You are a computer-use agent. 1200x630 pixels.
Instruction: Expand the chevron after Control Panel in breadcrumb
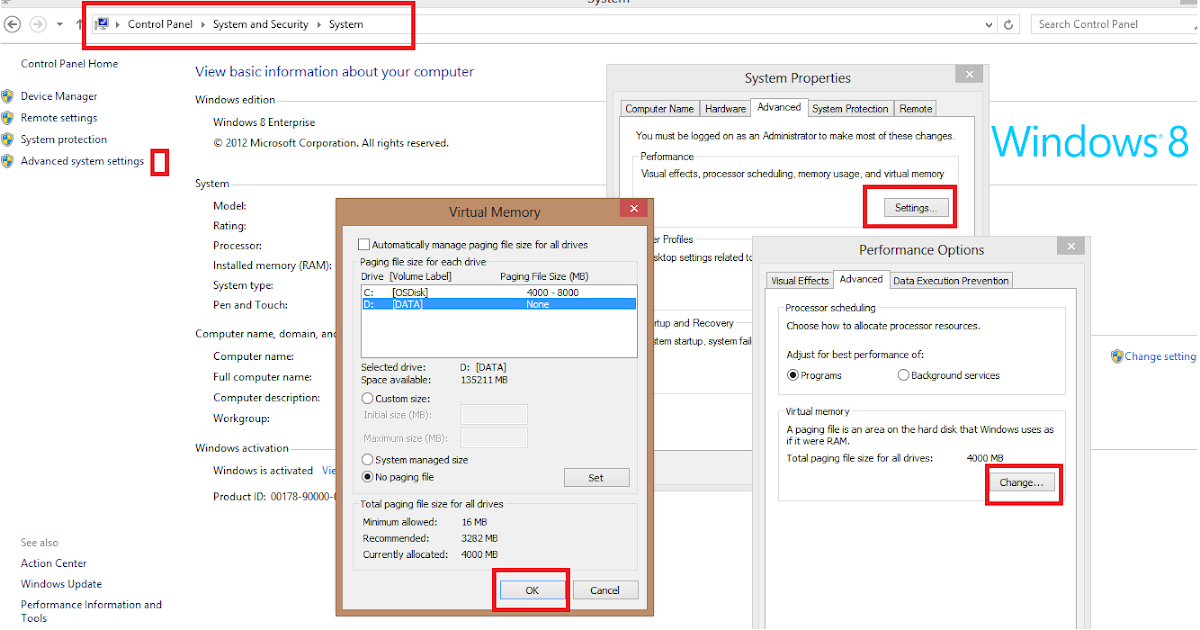pyautogui.click(x=204, y=24)
